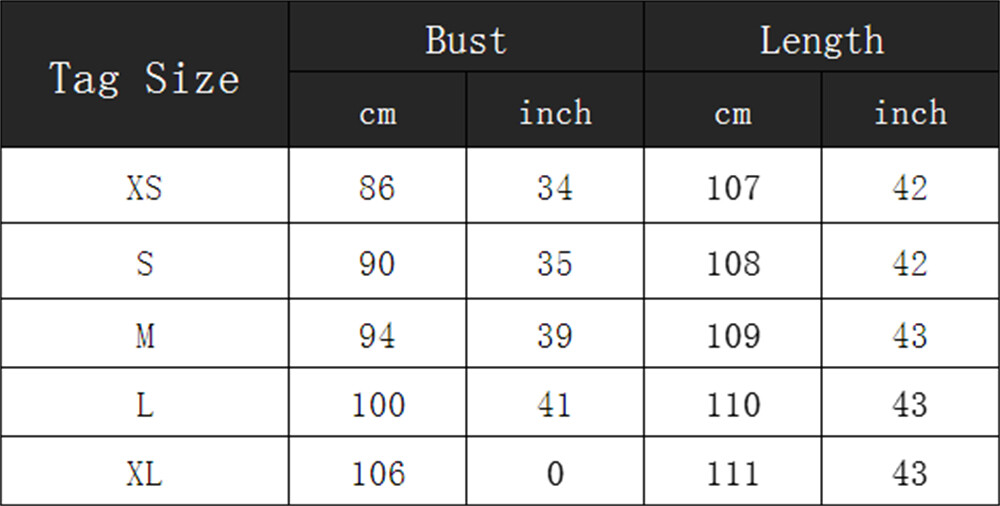This screenshot has height=506, width=1000.
Task: Click the bust value 86 cm
Action: tap(377, 188)
